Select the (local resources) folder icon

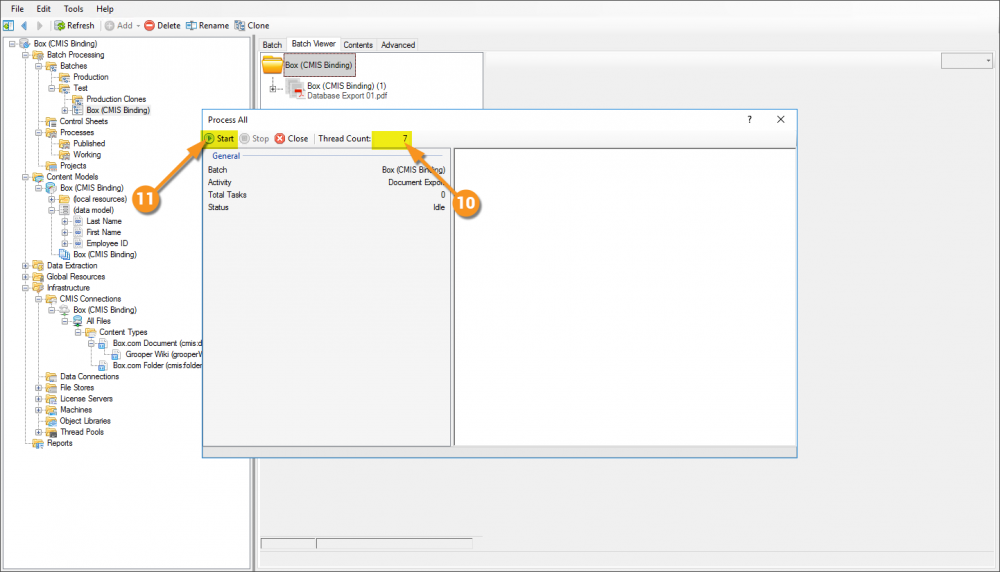[x=64, y=199]
